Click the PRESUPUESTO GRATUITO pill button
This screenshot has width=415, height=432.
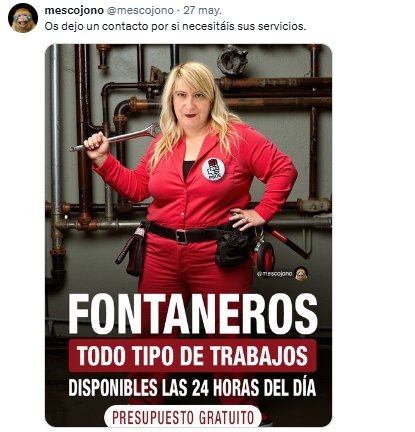tap(183, 417)
